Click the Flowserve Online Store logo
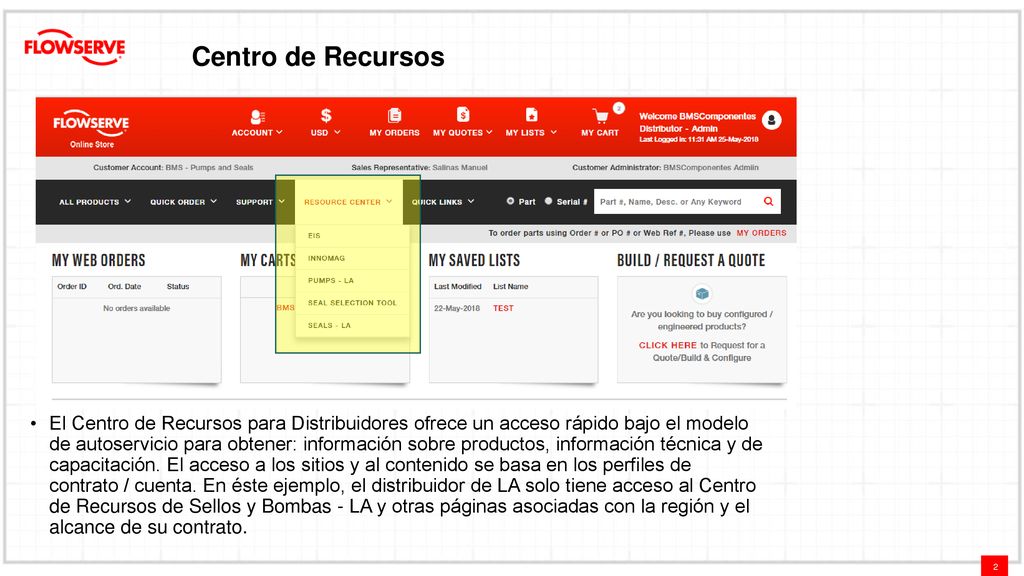Image resolution: width=1024 pixels, height=576 pixels. click(x=91, y=129)
